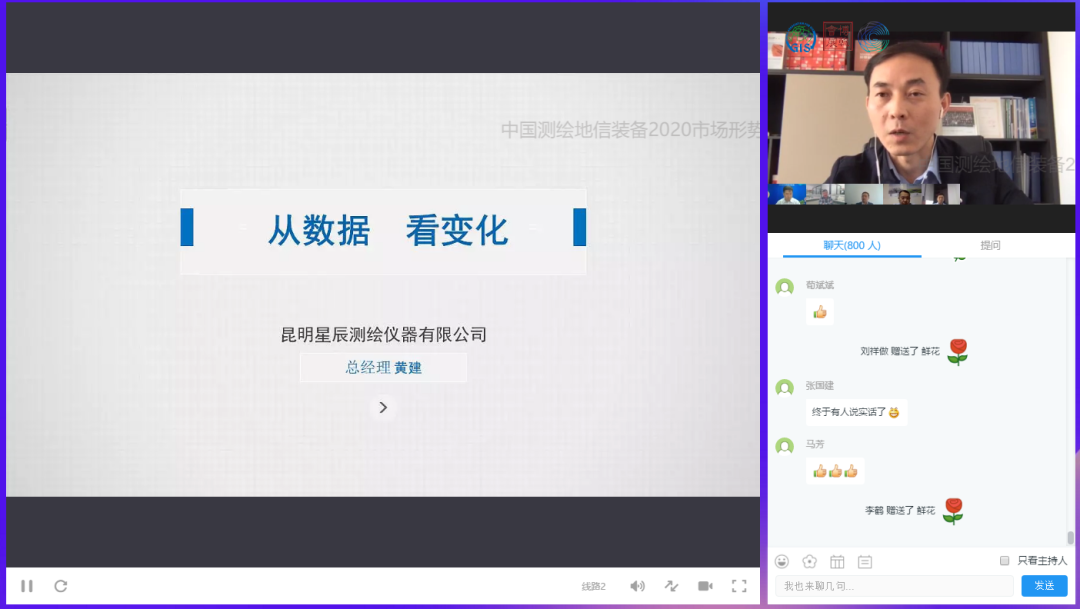Switch to the 提问 tab
Screen dimensions: 1080x609
click(x=990, y=245)
